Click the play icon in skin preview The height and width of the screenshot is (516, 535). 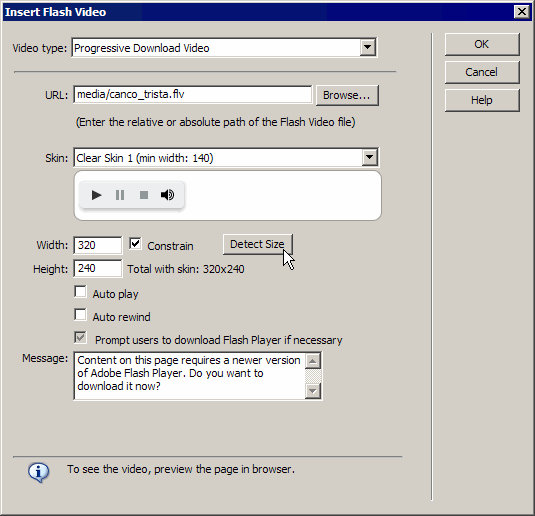point(97,195)
